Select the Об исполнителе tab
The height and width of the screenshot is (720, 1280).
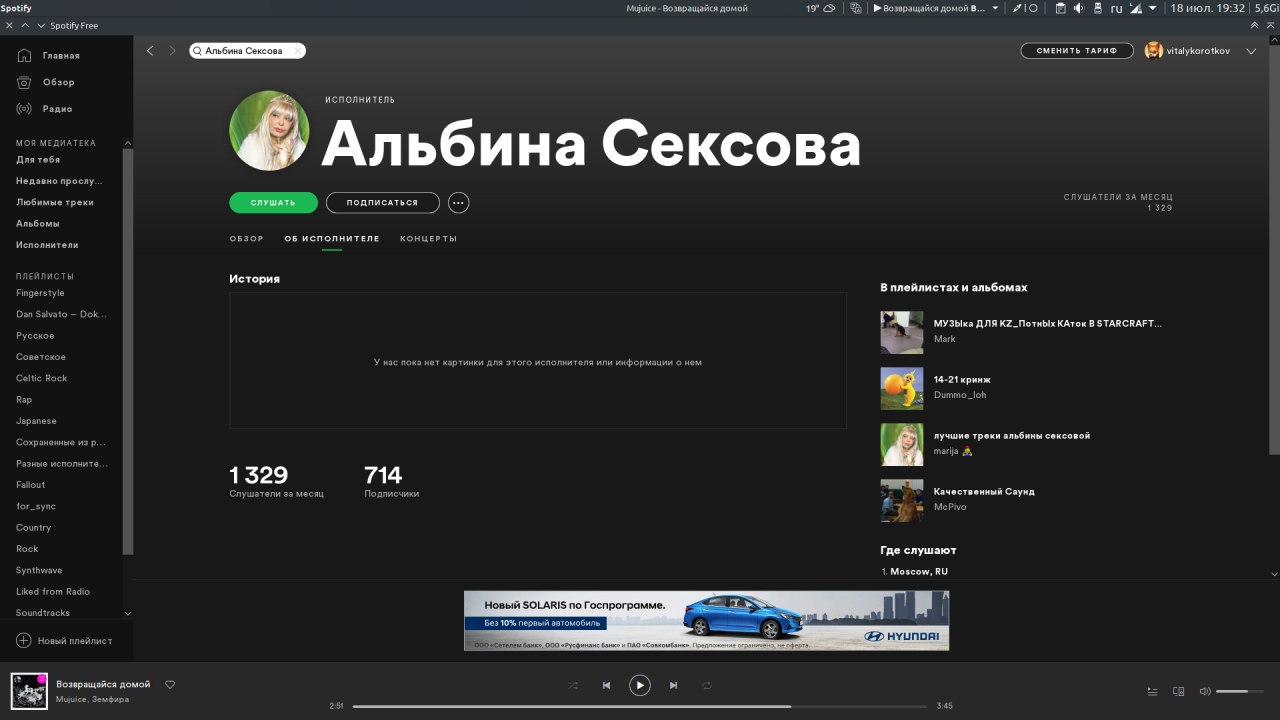point(332,239)
